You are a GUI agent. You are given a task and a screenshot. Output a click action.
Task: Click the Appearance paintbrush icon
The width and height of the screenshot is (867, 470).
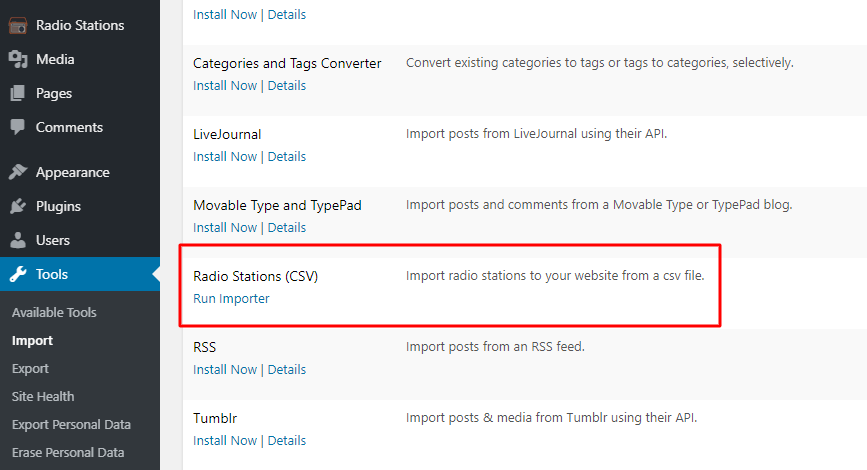click(x=18, y=172)
